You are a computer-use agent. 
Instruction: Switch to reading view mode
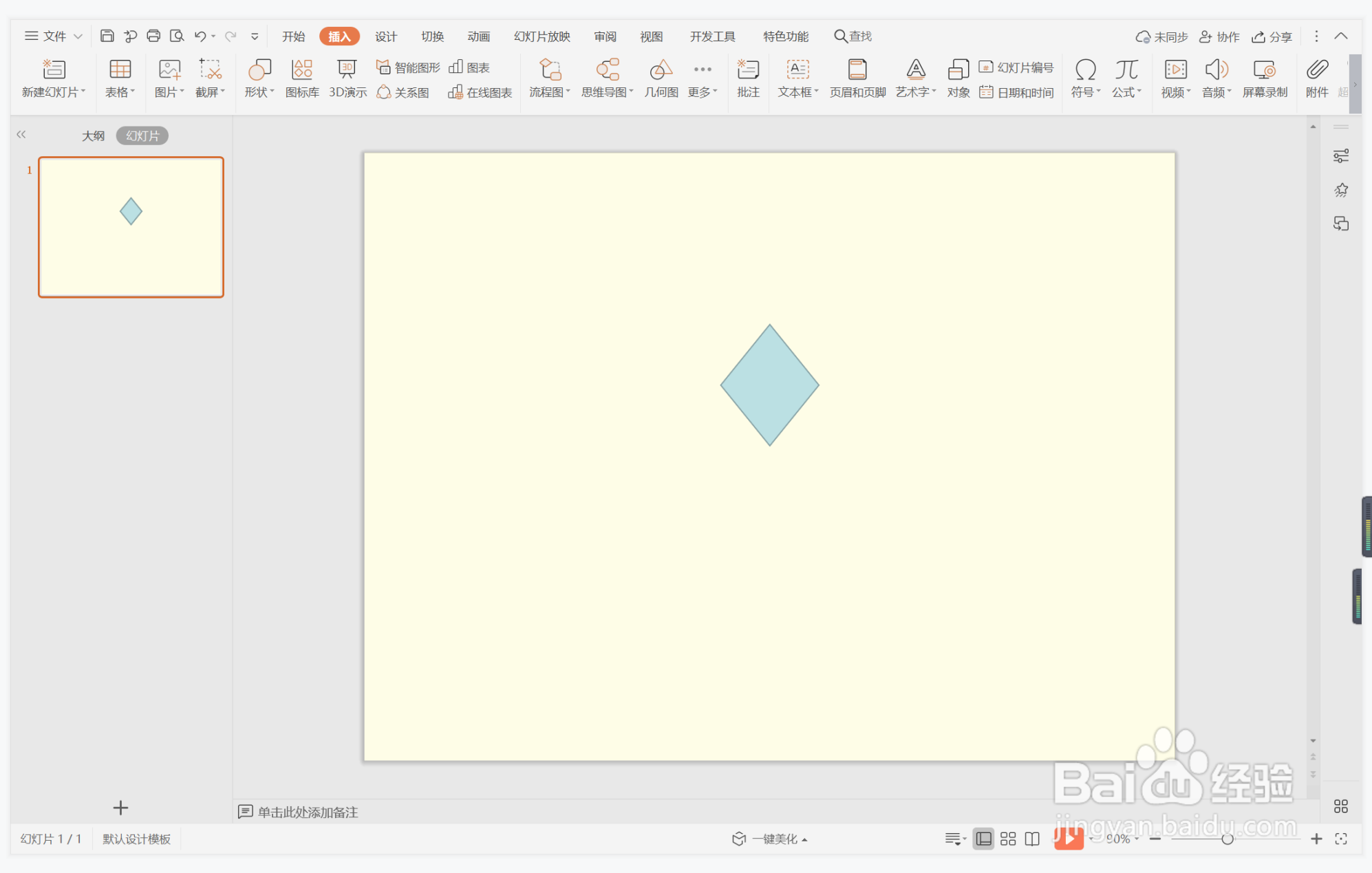[1032, 839]
